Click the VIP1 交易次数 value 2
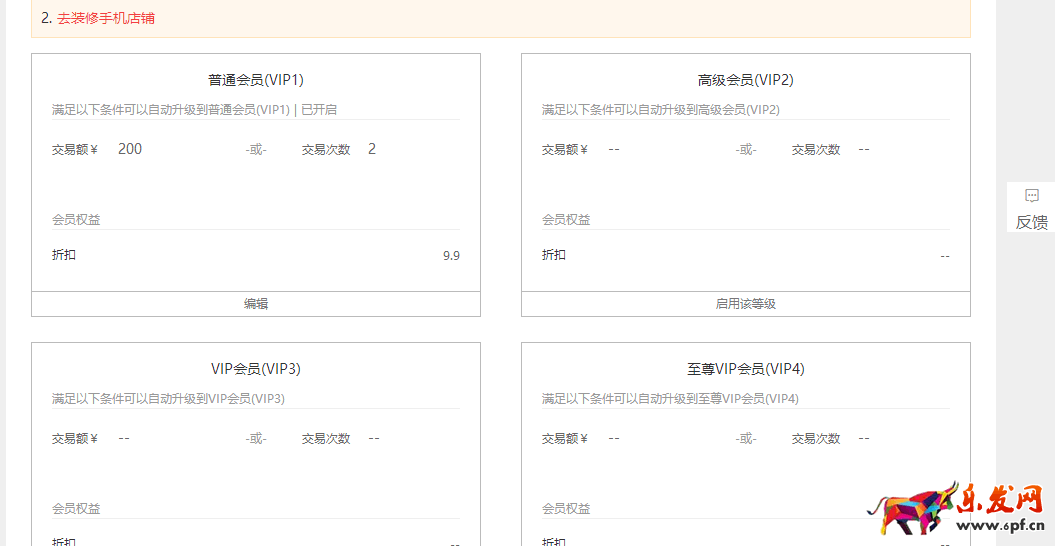This screenshot has height=546, width=1055. (372, 149)
